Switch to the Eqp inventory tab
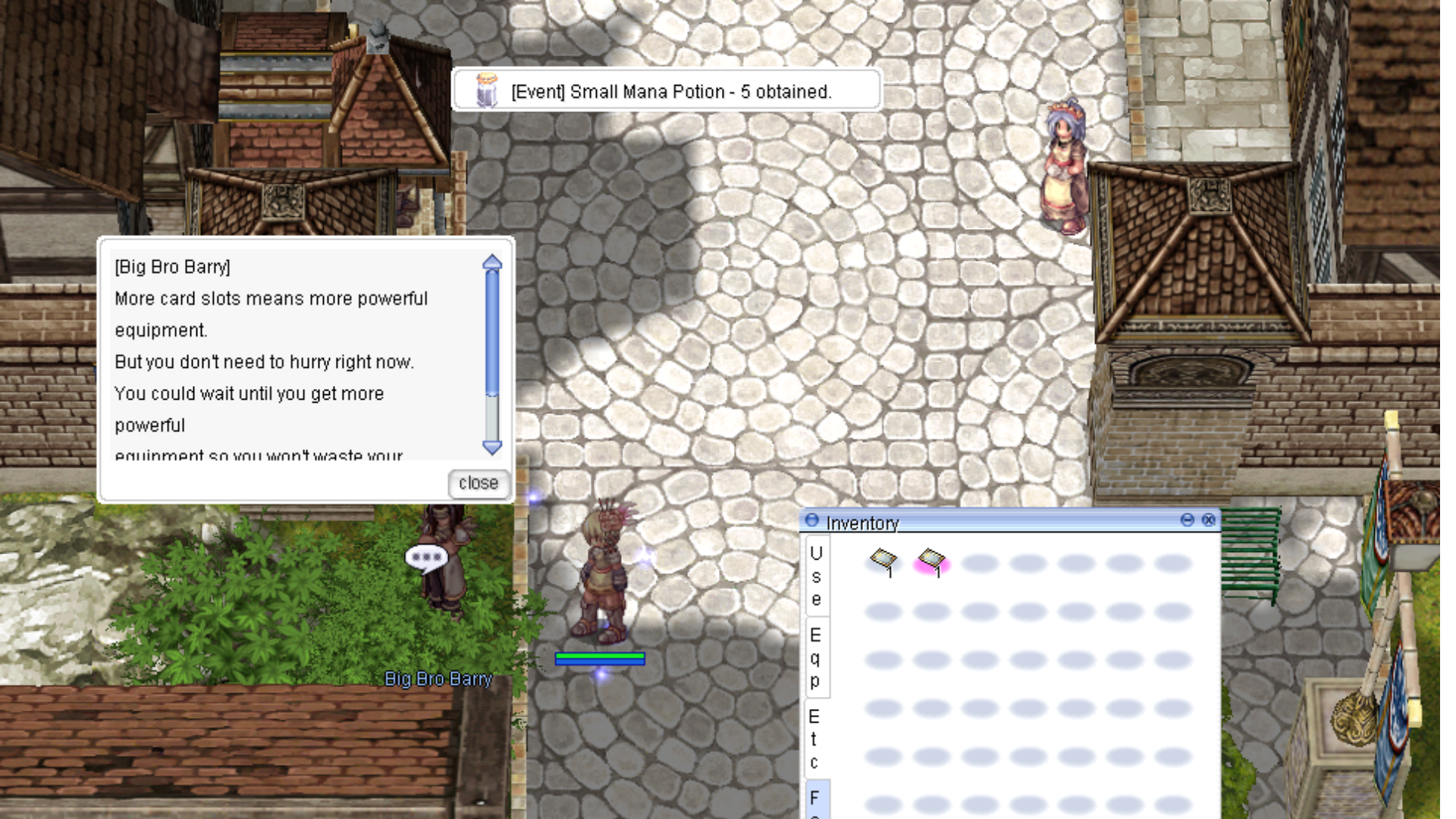The height and width of the screenshot is (819, 1456). tap(816, 657)
